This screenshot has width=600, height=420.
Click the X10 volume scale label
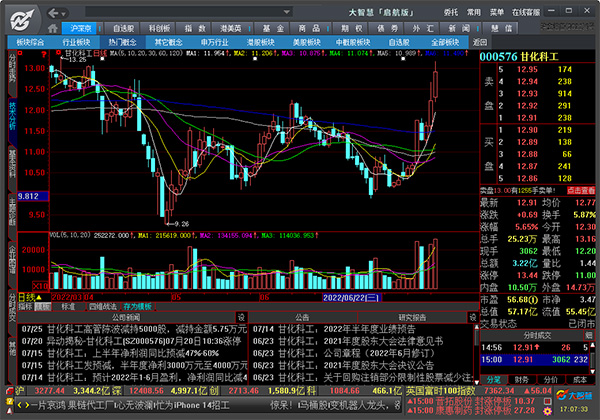coord(40,286)
